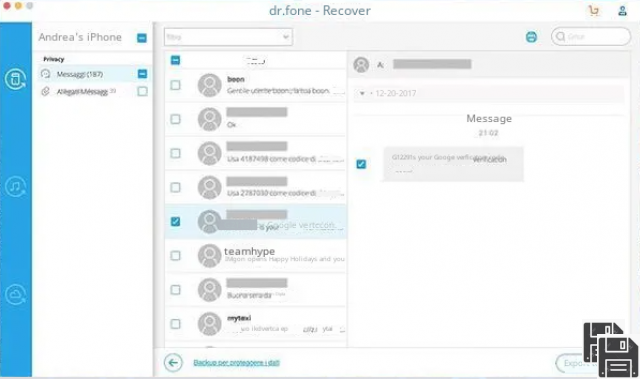The width and height of the screenshot is (640, 379).
Task: Uncheck the selected Google verification conversation
Action: [x=175, y=222]
